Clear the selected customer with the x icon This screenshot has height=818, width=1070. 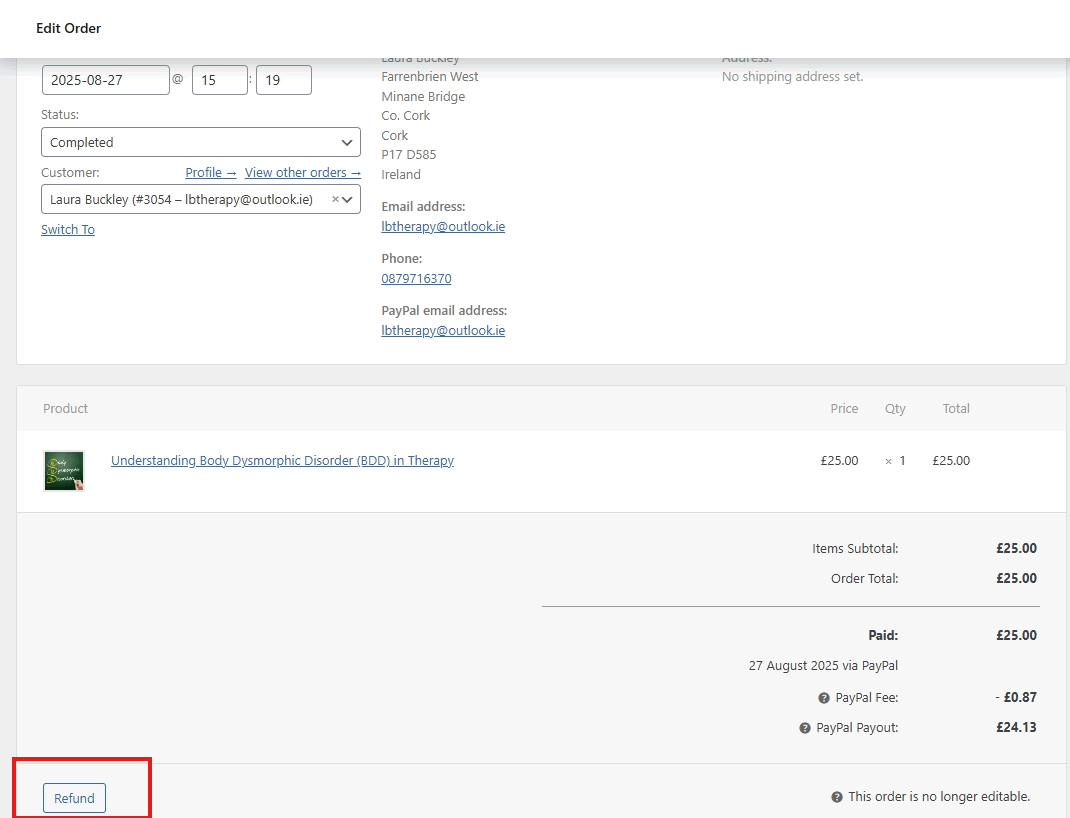[x=335, y=199]
